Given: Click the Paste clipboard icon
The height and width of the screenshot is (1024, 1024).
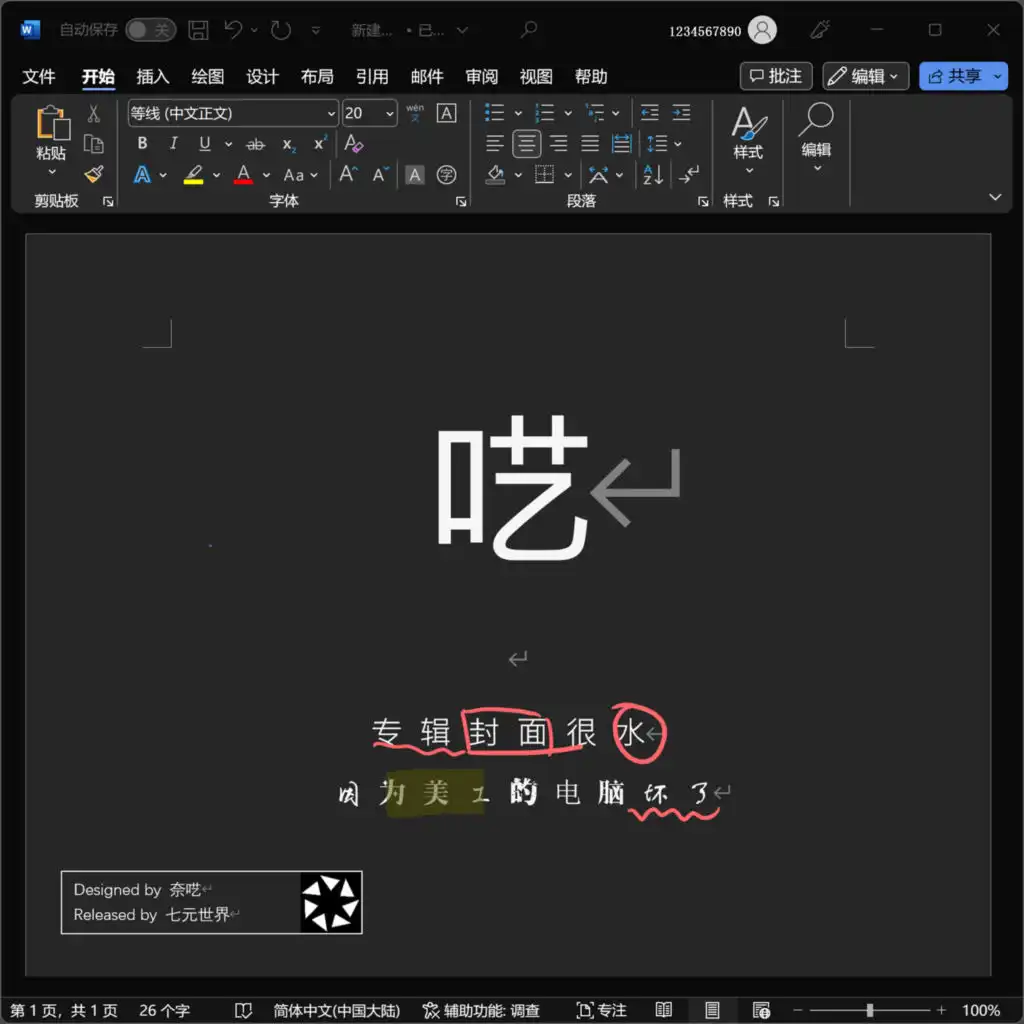Looking at the screenshot, I should point(53,123).
